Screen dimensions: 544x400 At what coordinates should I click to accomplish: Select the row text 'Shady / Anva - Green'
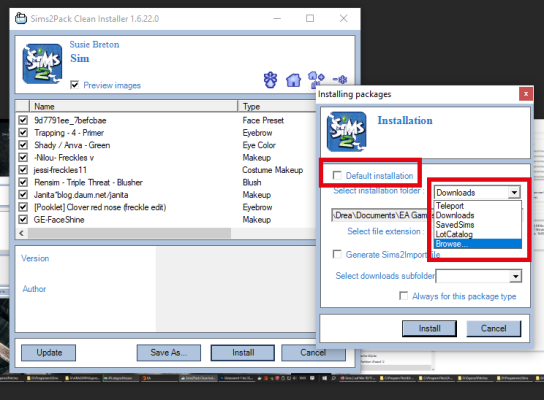(x=72, y=145)
